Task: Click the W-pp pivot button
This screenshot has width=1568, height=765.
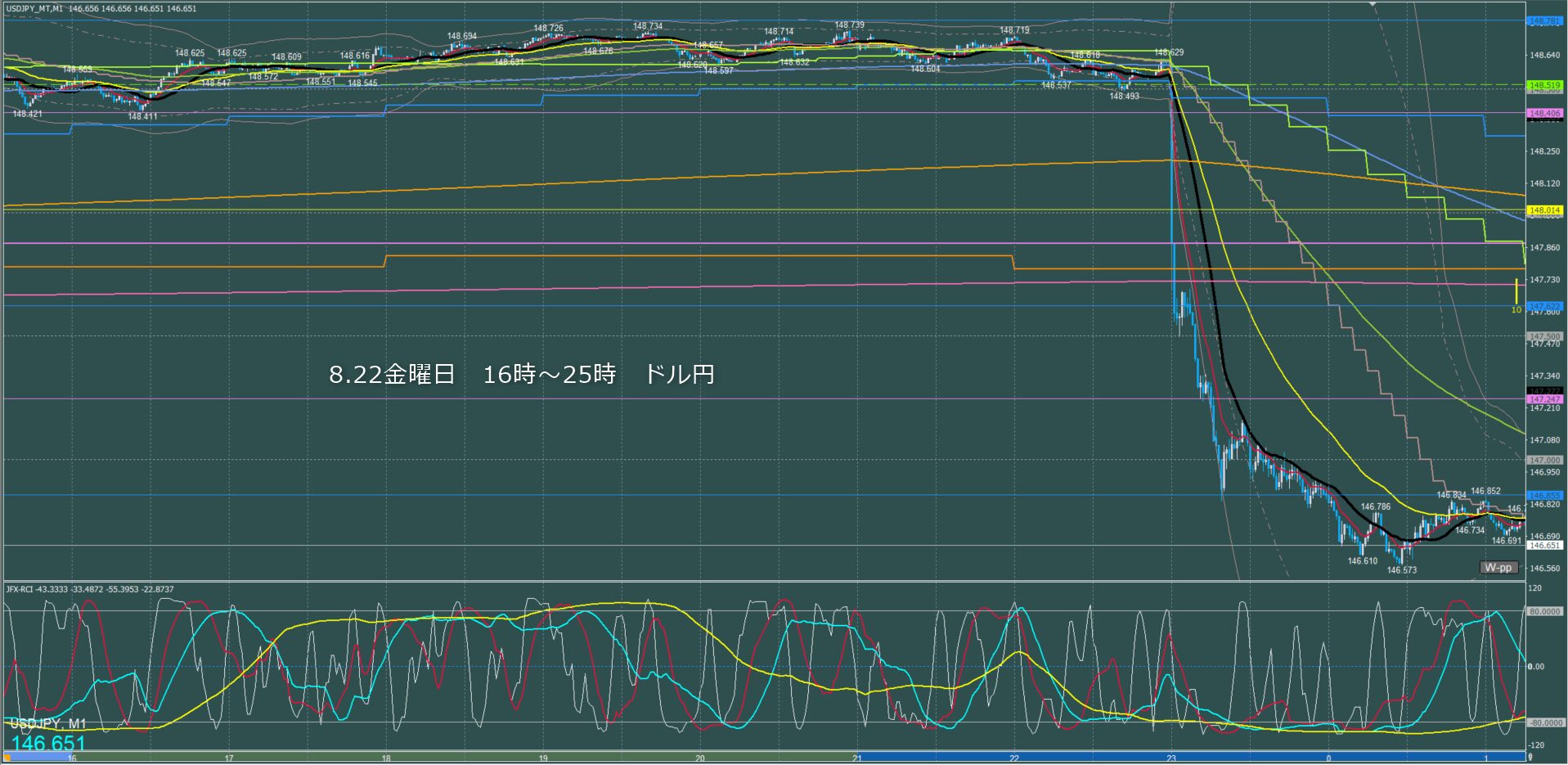Action: [x=1498, y=568]
